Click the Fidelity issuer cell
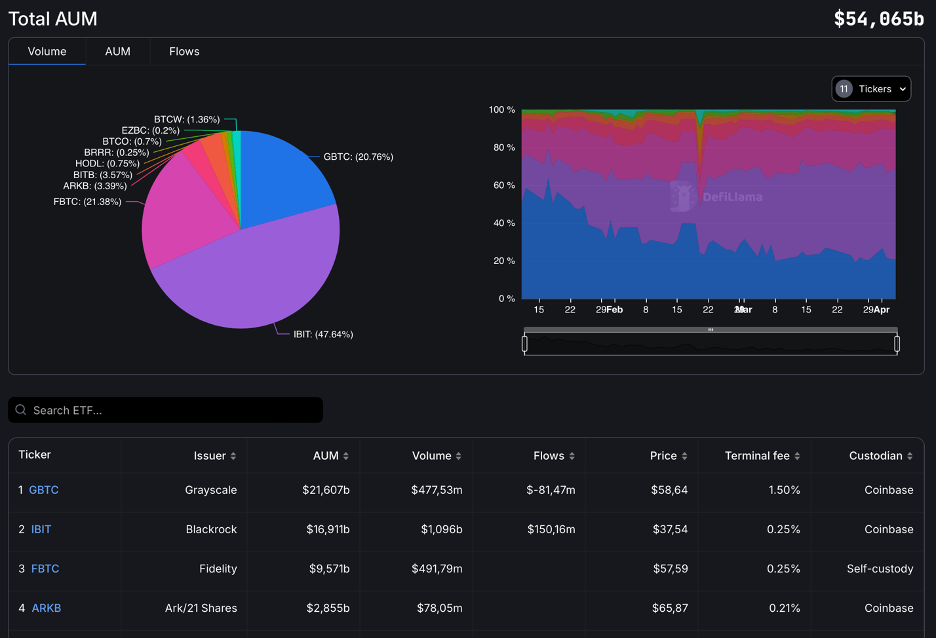The width and height of the screenshot is (936, 638). pyautogui.click(x=218, y=569)
